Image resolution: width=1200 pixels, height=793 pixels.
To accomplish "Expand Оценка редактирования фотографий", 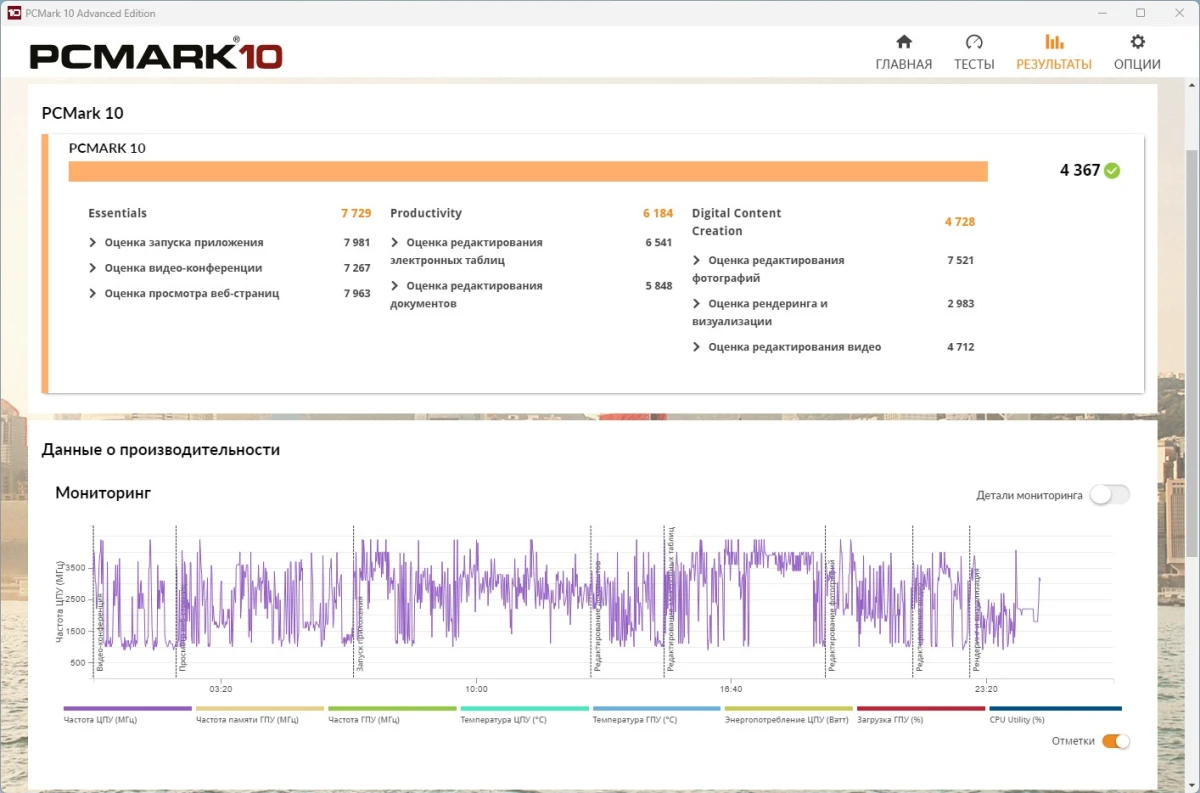I will click(697, 260).
